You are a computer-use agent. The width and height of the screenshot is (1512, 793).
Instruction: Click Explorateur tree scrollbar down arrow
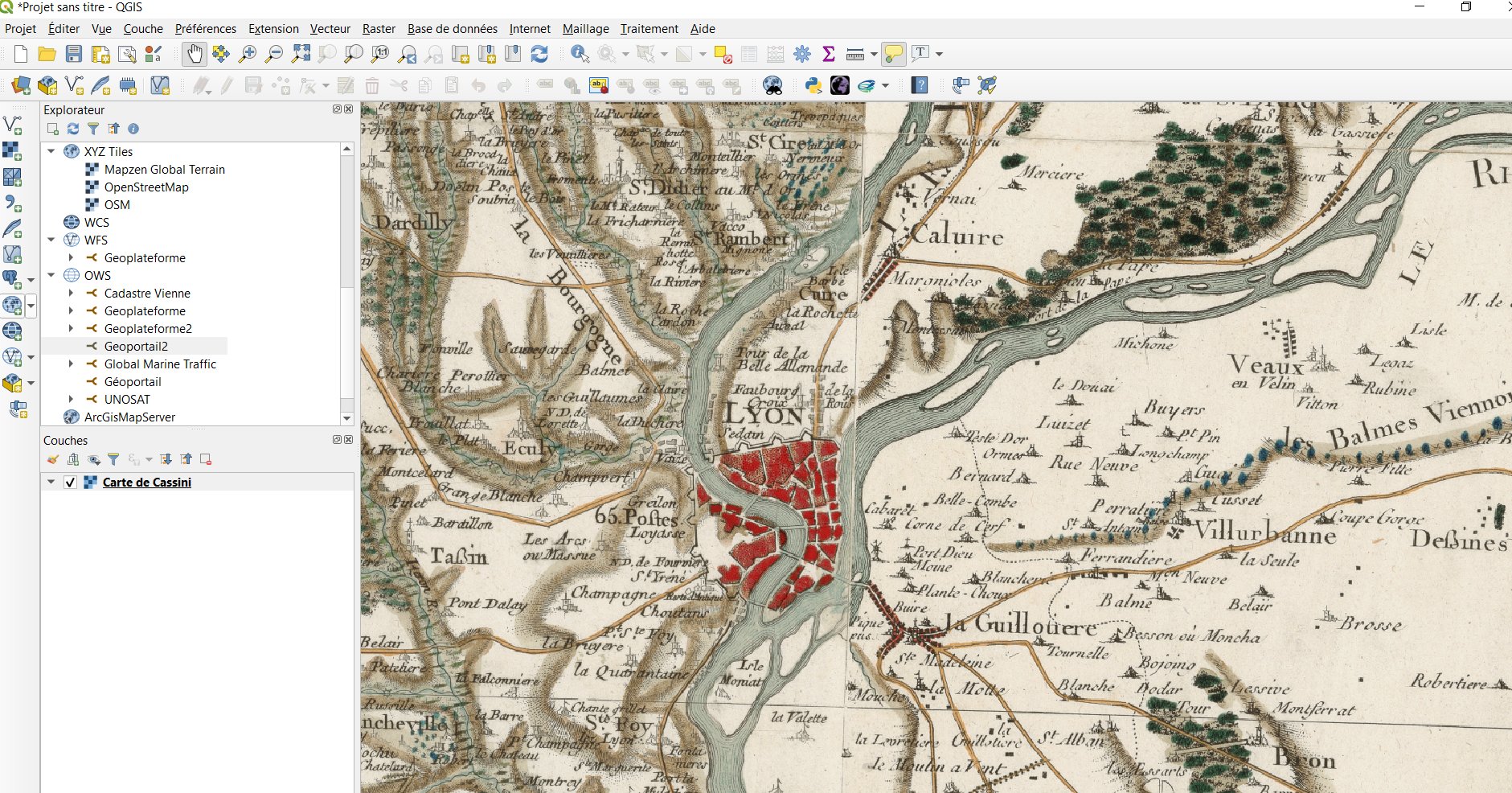[x=347, y=418]
